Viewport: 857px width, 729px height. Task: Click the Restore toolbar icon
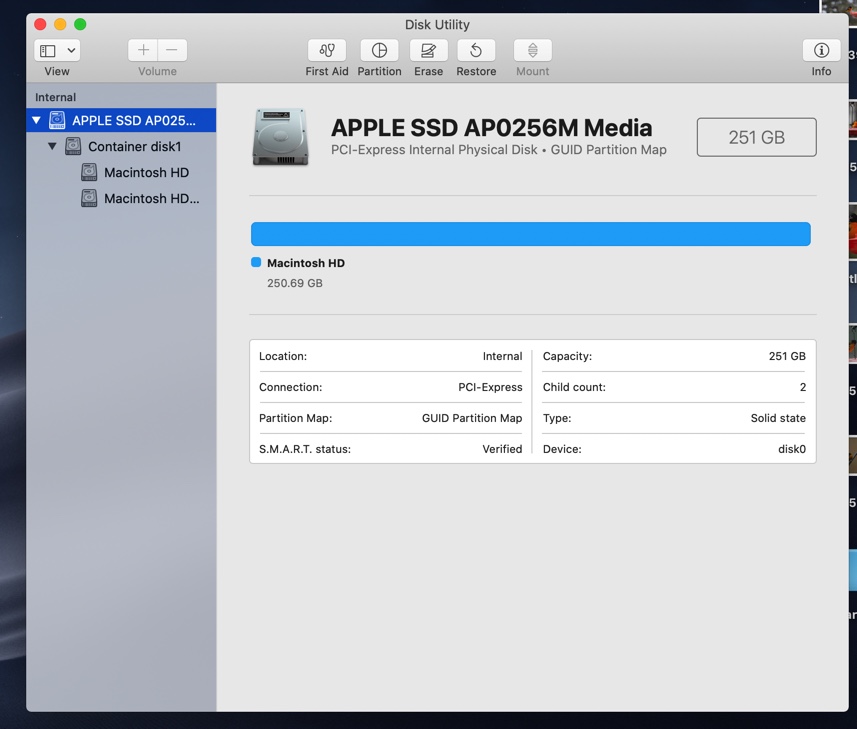(476, 50)
